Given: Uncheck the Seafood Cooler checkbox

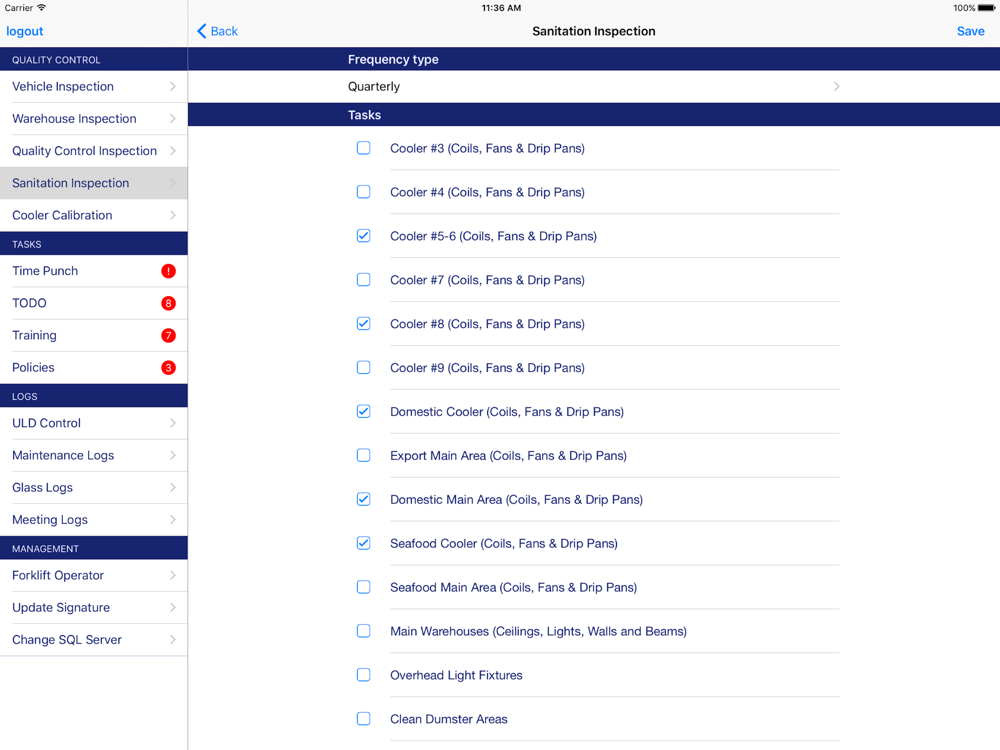Looking at the screenshot, I should [364, 543].
